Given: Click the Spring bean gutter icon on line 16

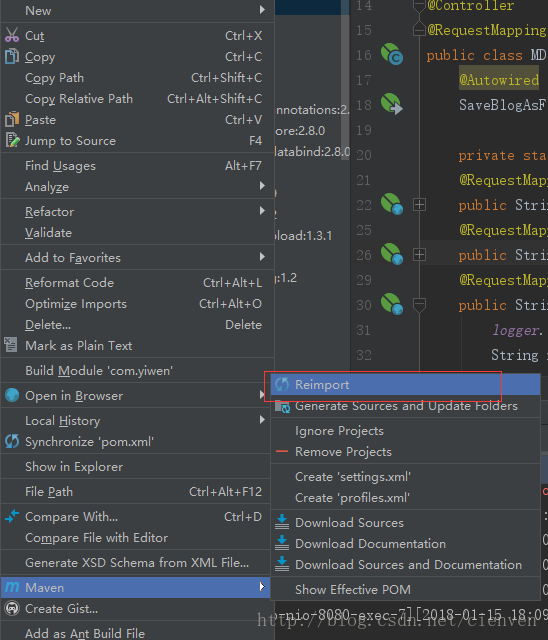Looking at the screenshot, I should point(392,54).
